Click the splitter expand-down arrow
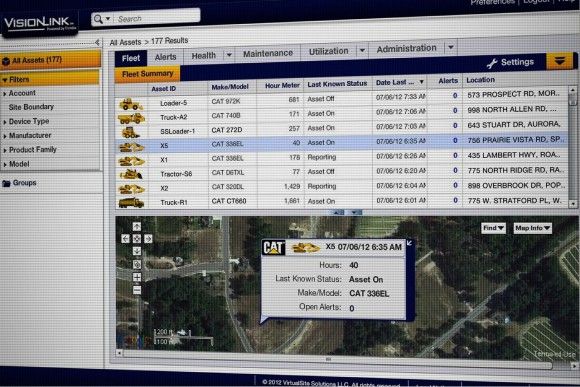 point(354,212)
